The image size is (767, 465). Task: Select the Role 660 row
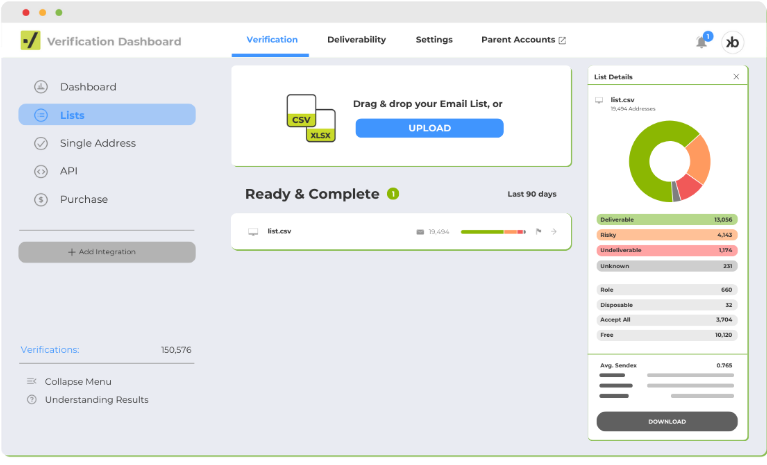667,290
